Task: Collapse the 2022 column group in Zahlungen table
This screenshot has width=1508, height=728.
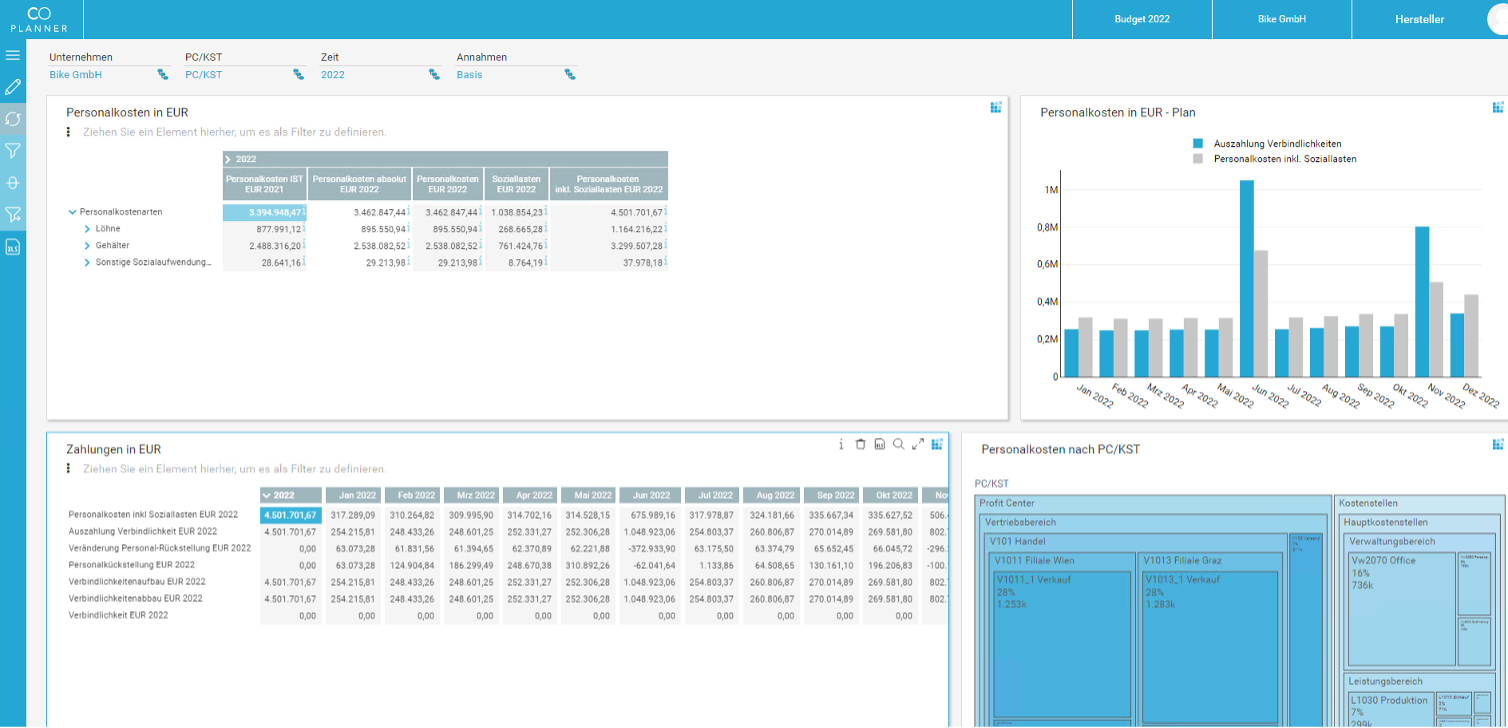Action: point(265,495)
